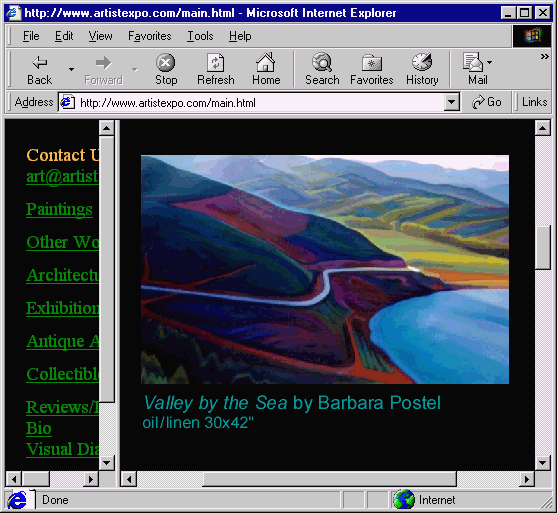558x513 pixels.
Task: Expand the Forward button history dropdown arrow
Action: [135, 69]
